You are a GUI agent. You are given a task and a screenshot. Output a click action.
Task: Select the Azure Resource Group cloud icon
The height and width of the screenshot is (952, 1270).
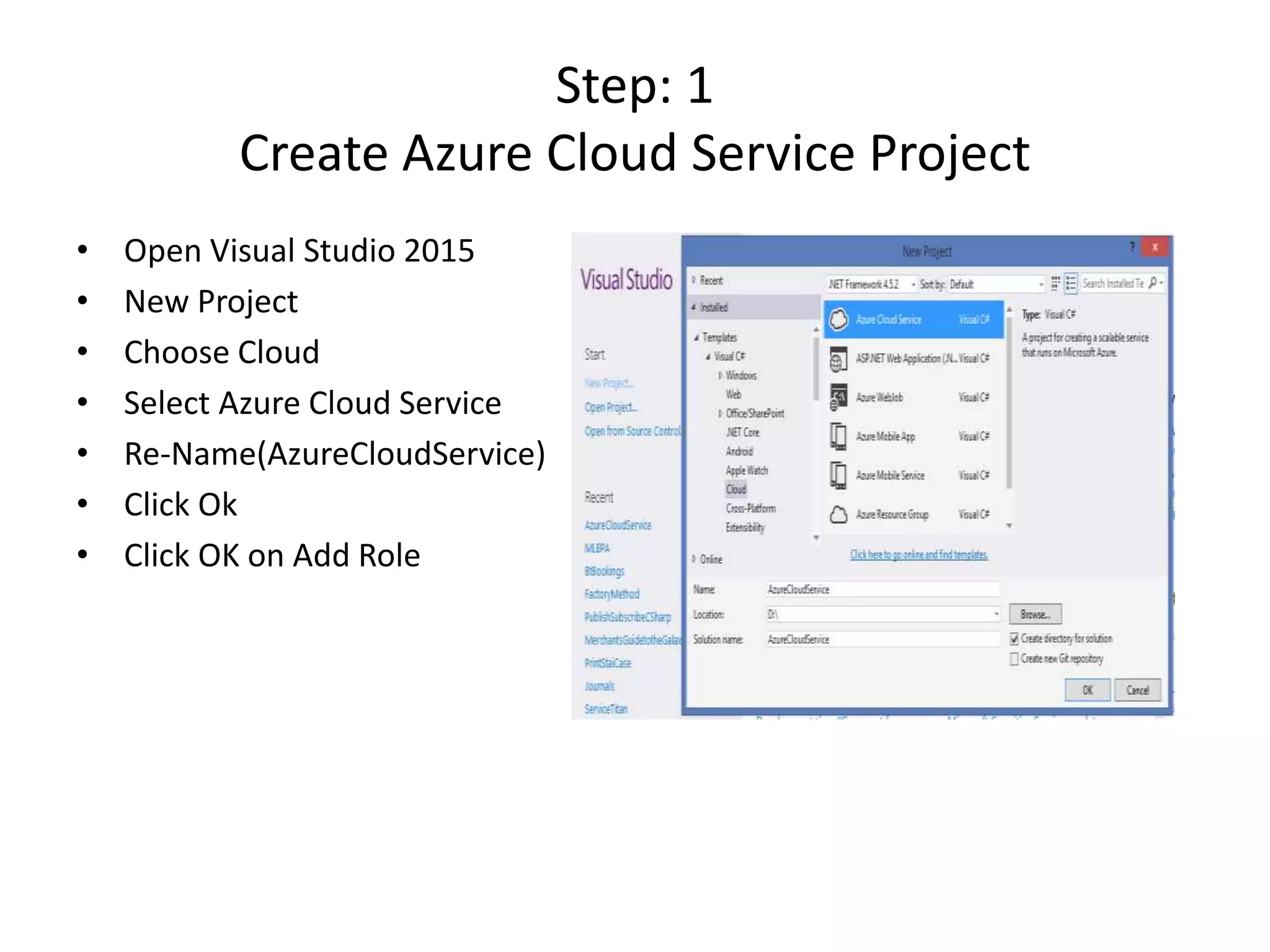point(838,514)
